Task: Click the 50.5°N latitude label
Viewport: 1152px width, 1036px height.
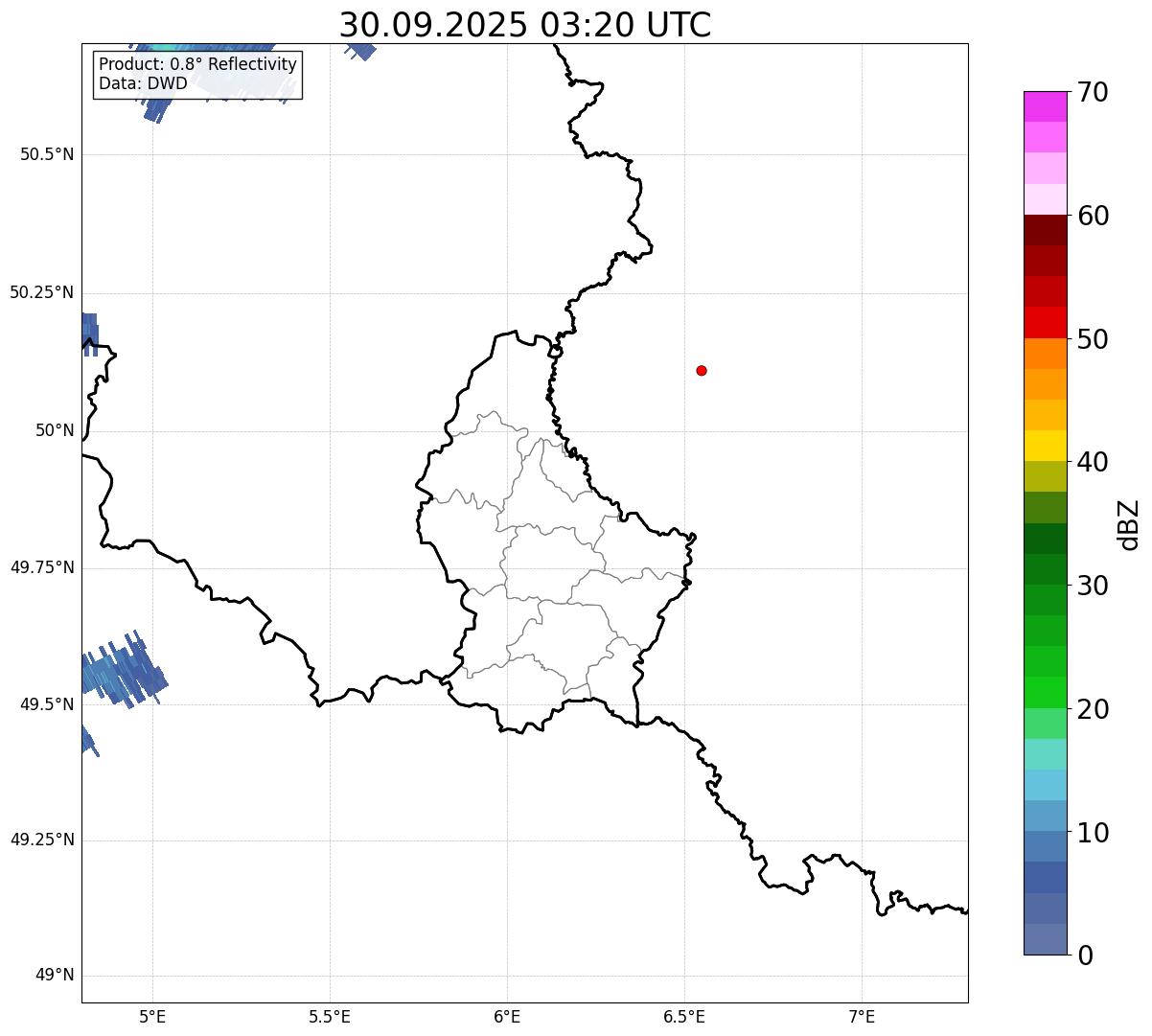Action: point(47,154)
